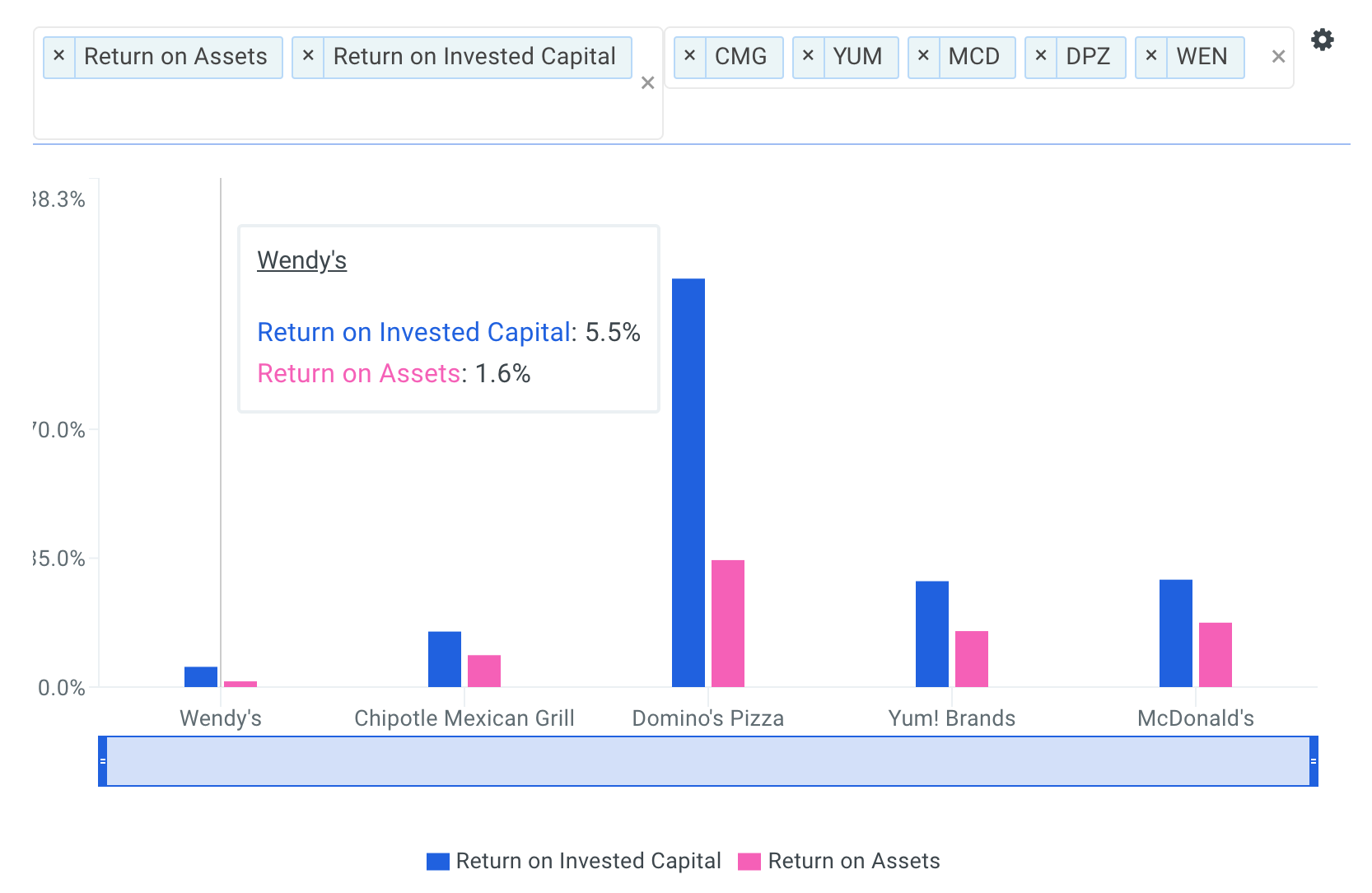The height and width of the screenshot is (893, 1372).
Task: Select Yum! Brands pink ROA bar
Action: (x=972, y=659)
